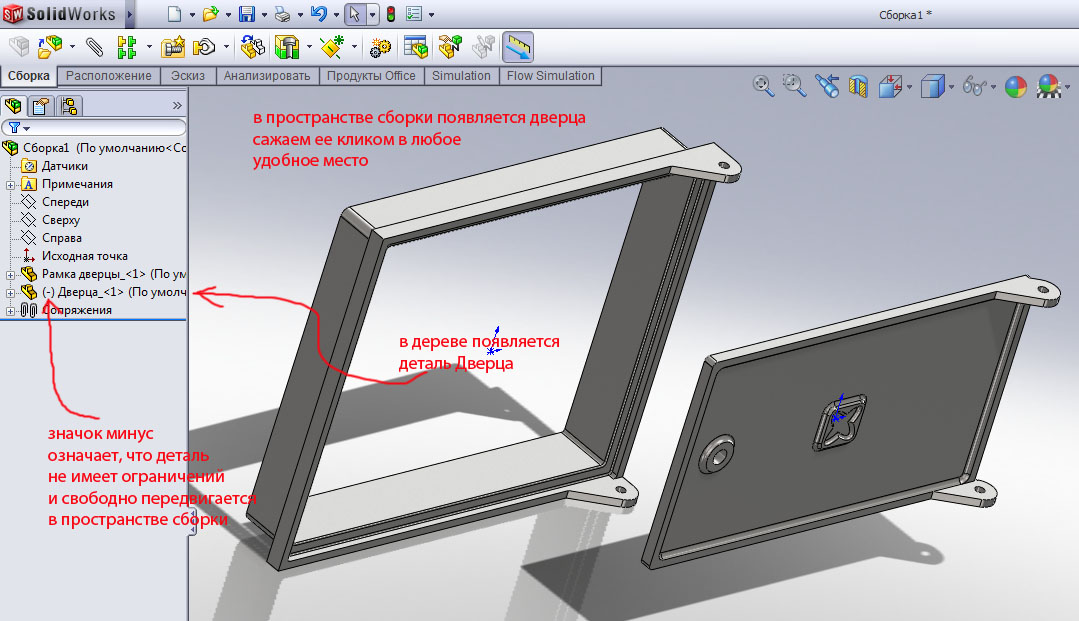This screenshot has width=1079, height=621.
Task: Expand the Сопряжения mates folder
Action: [x=10, y=310]
